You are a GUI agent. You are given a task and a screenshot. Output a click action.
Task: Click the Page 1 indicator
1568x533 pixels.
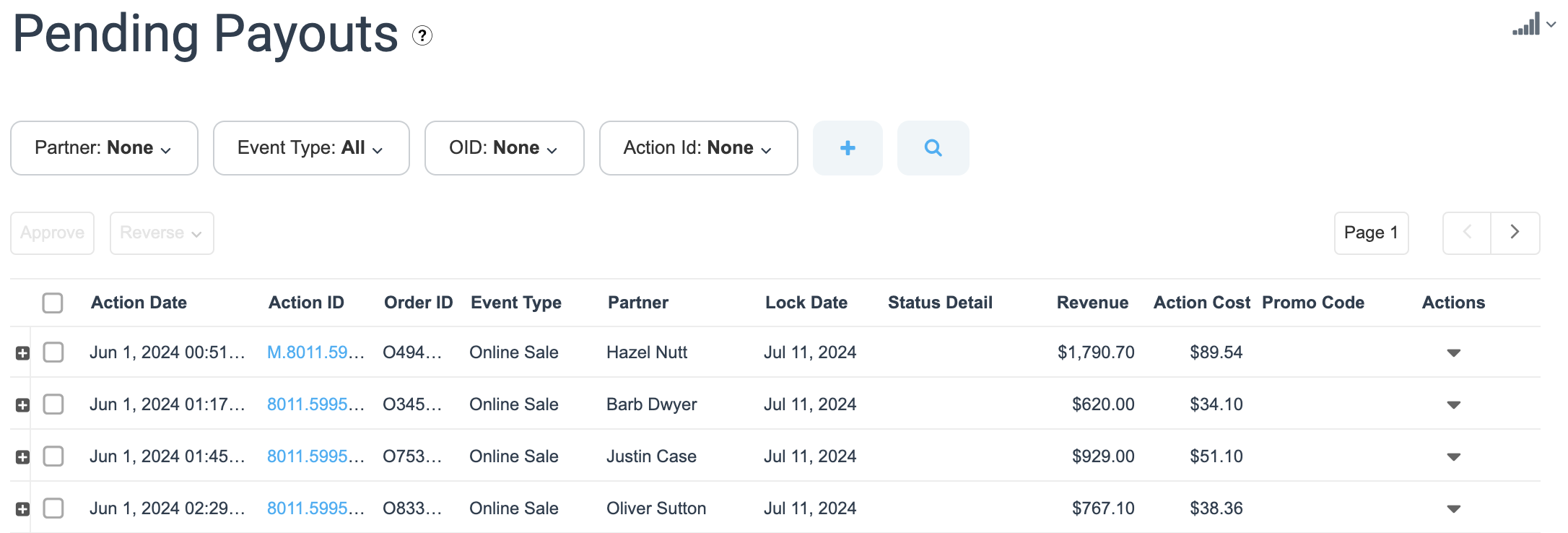1371,233
